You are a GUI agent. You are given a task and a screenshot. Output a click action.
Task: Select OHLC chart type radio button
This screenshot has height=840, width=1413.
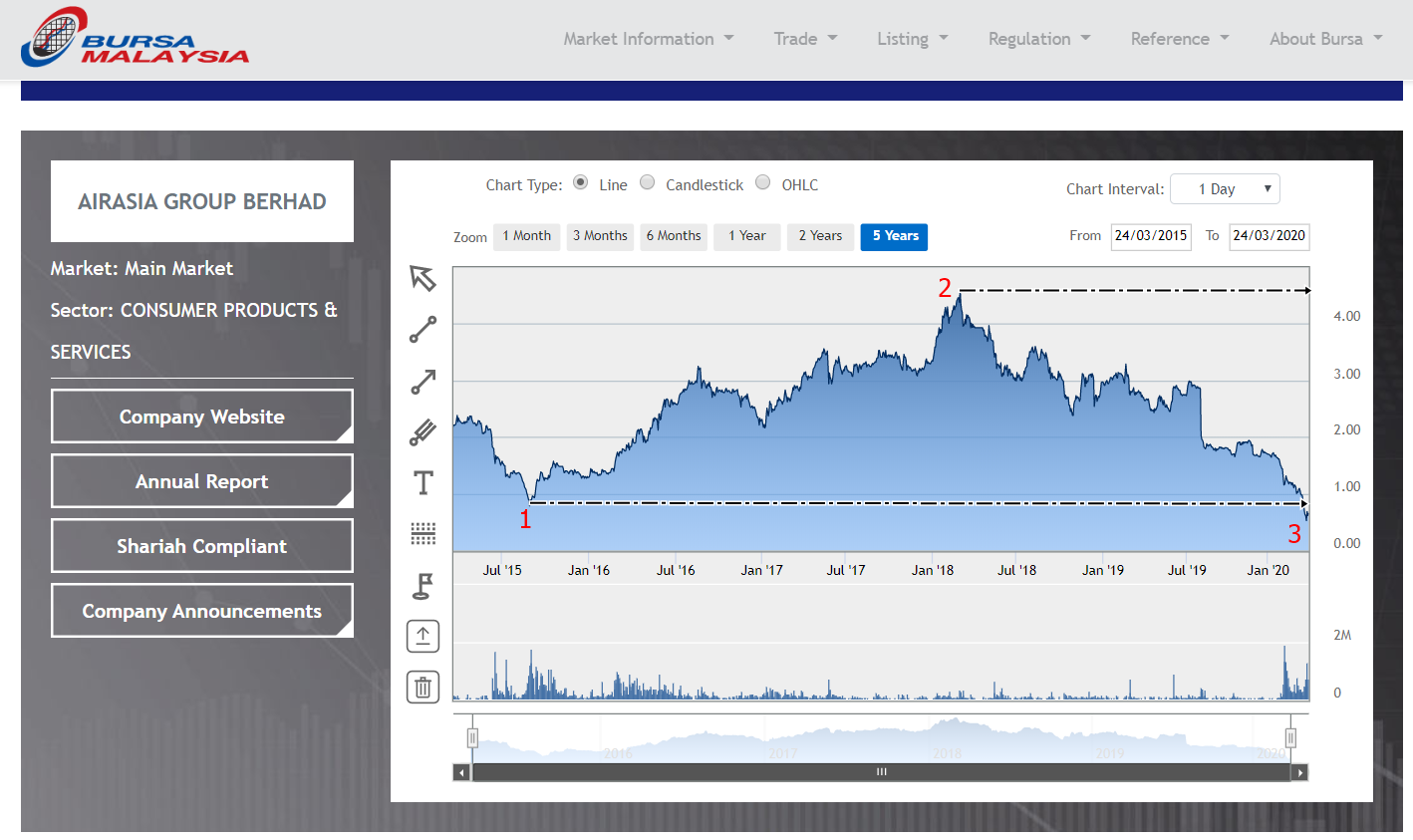pyautogui.click(x=763, y=182)
